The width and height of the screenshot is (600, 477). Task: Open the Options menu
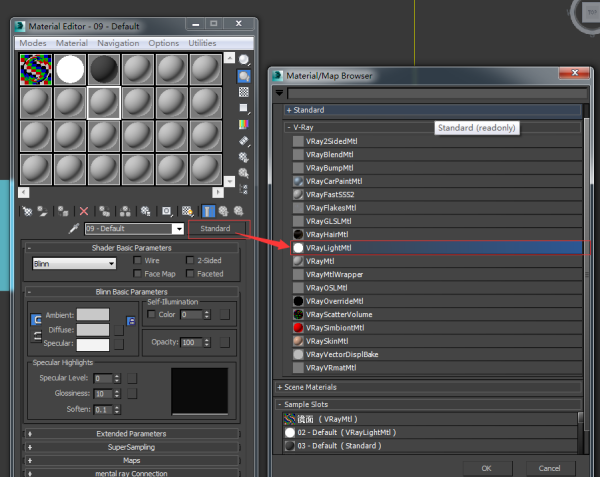[163, 43]
